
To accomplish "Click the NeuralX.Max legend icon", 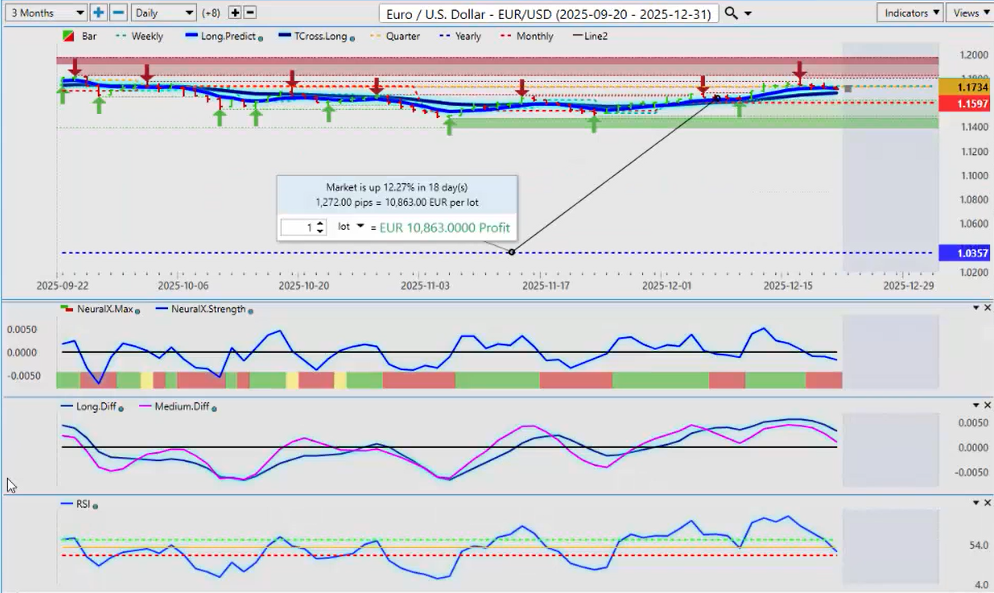I will pos(68,310).
